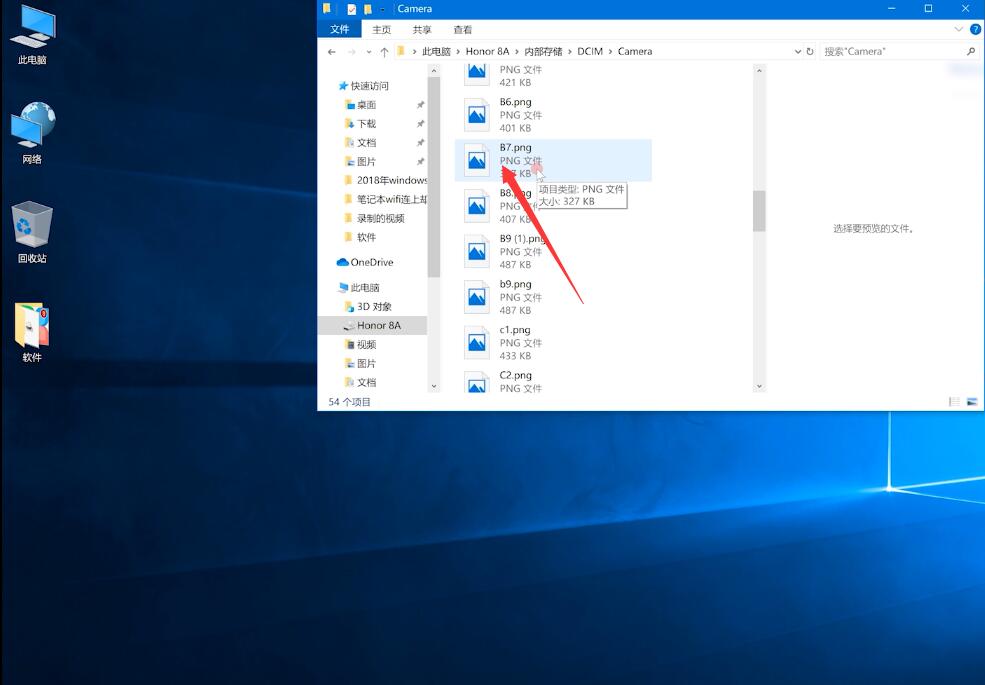This screenshot has height=685, width=985.
Task: Open help via blue question mark
Action: 976,30
